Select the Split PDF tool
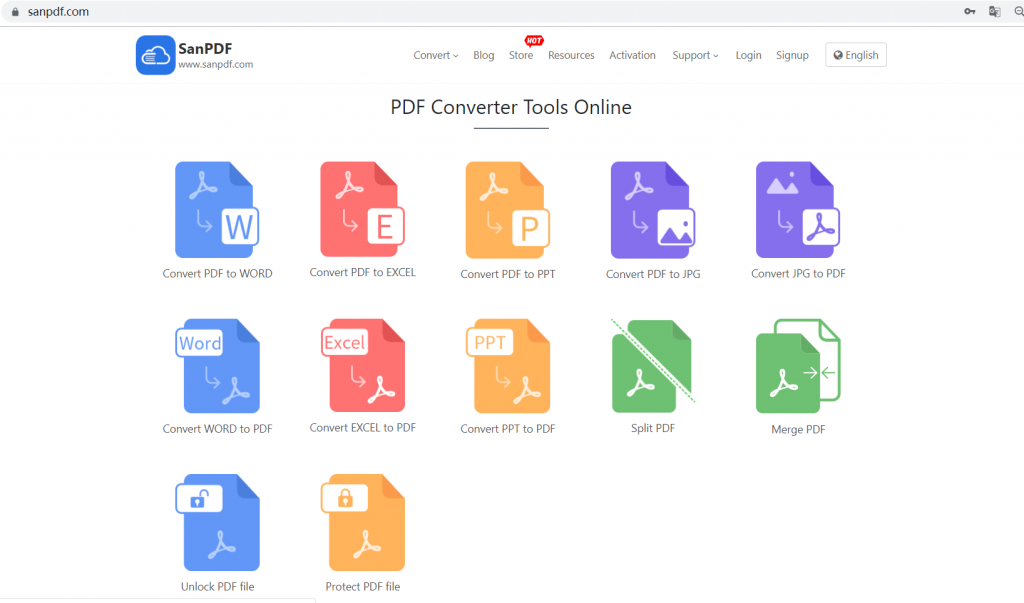This screenshot has height=603, width=1024. click(651, 365)
